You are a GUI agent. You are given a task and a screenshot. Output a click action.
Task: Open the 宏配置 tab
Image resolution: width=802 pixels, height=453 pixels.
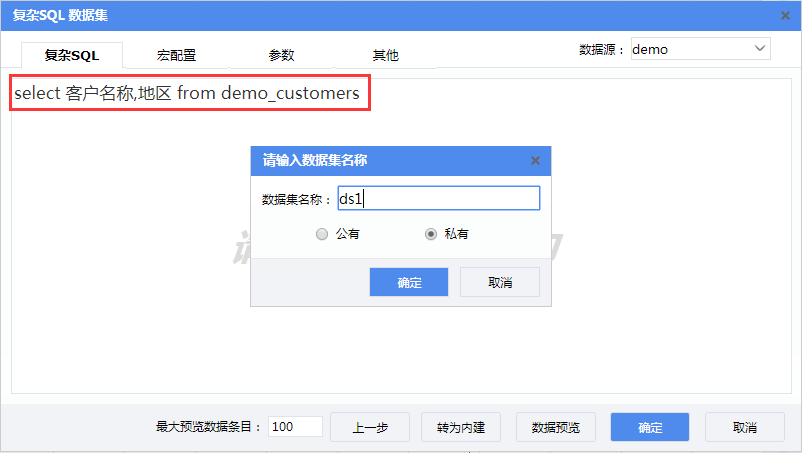pyautogui.click(x=176, y=55)
